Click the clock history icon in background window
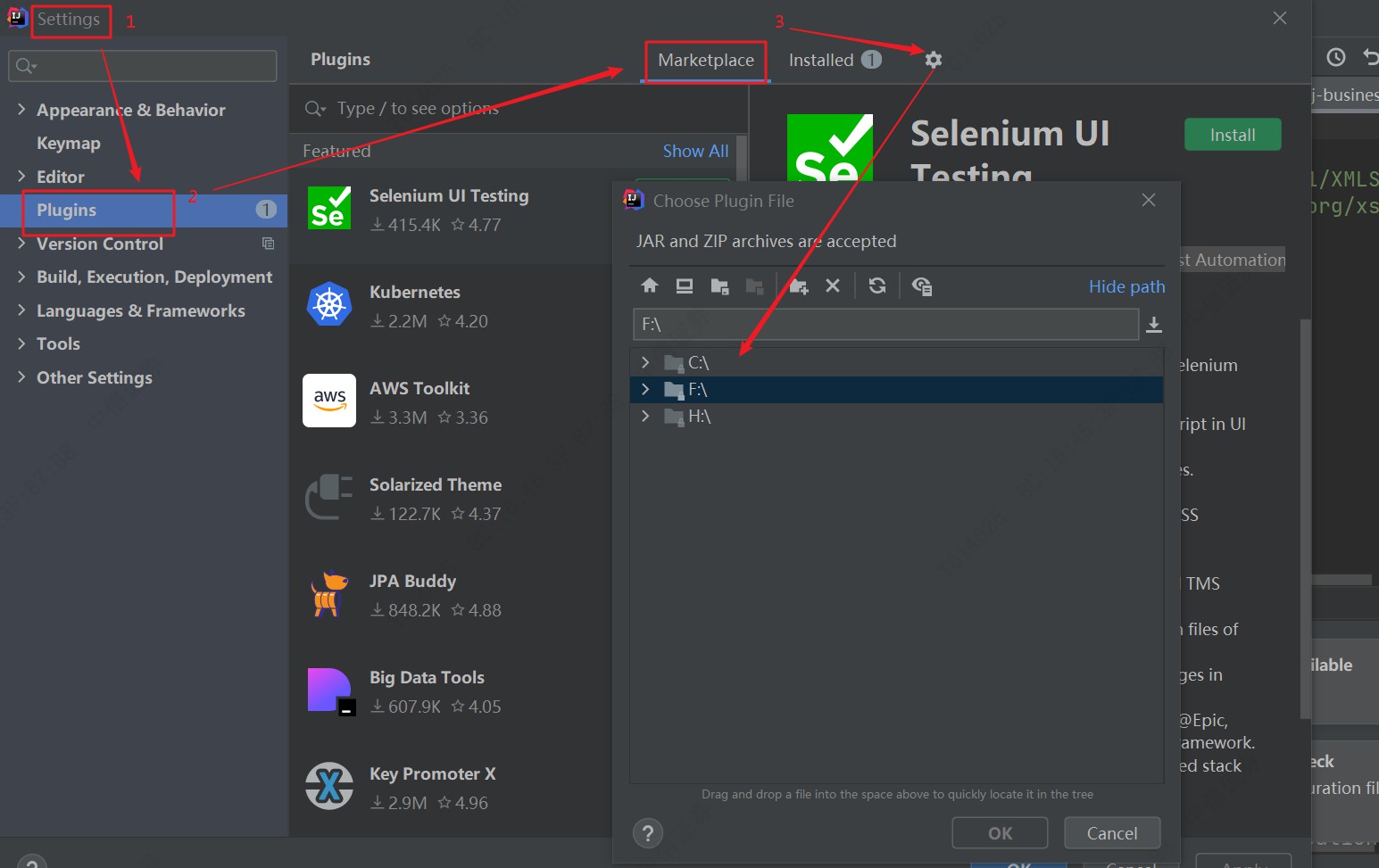This screenshot has height=868, width=1379. [1336, 57]
